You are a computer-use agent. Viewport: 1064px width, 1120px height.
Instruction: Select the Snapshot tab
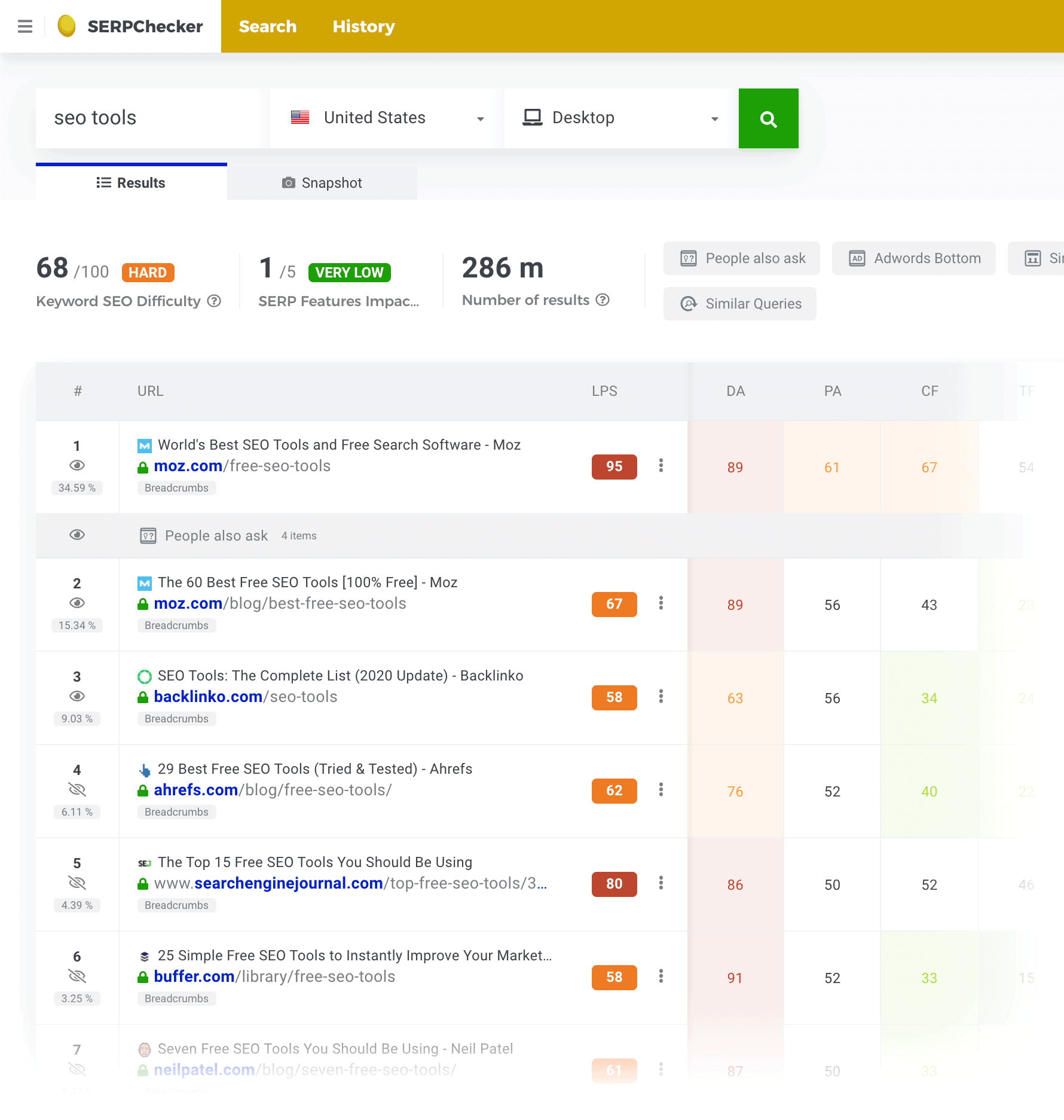coord(322,183)
